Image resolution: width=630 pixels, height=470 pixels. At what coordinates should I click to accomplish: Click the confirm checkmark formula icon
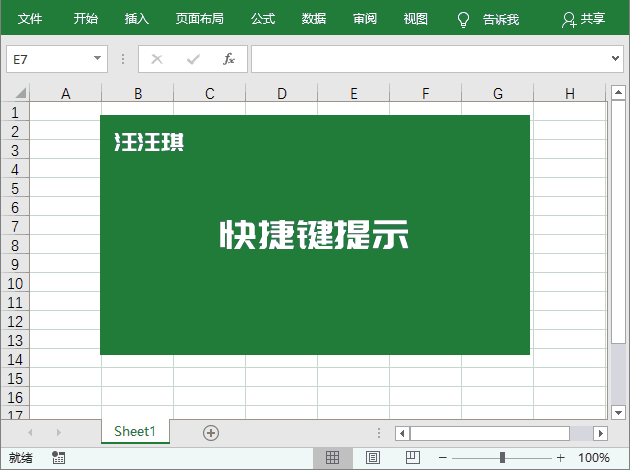click(193, 59)
